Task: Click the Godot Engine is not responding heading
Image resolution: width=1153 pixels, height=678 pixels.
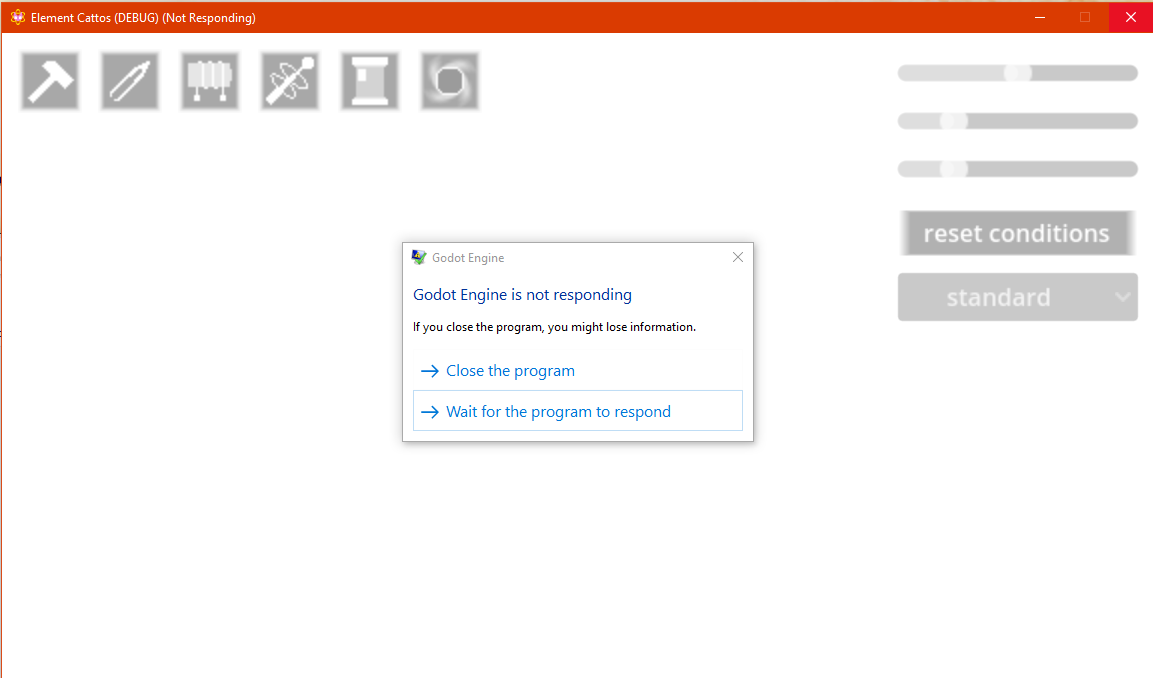Action: coord(522,295)
